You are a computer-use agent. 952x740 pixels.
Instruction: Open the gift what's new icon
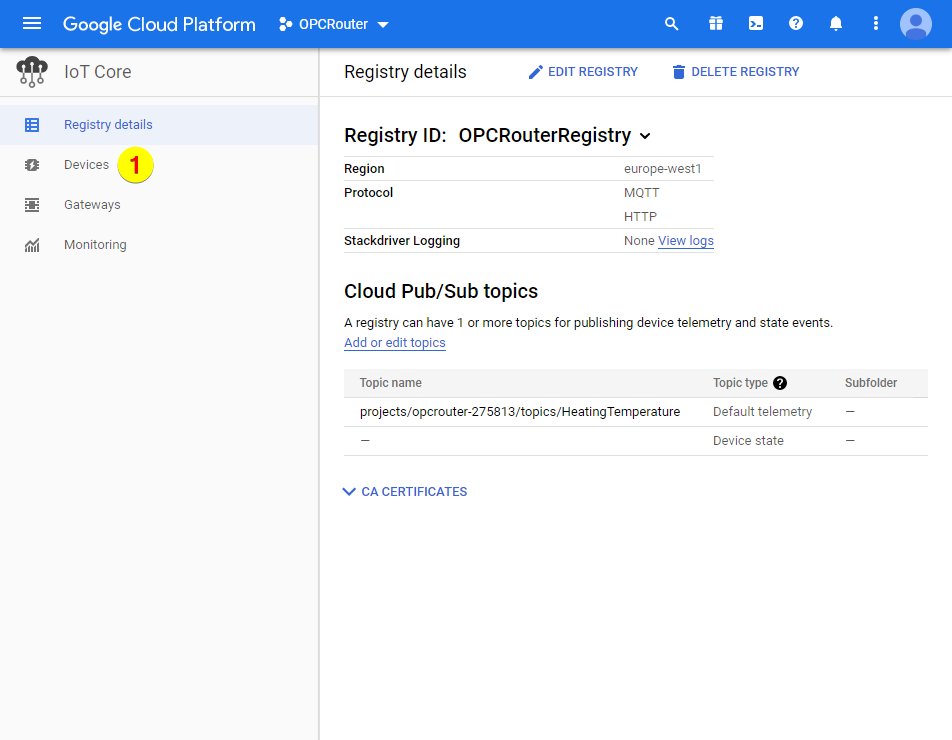click(715, 24)
